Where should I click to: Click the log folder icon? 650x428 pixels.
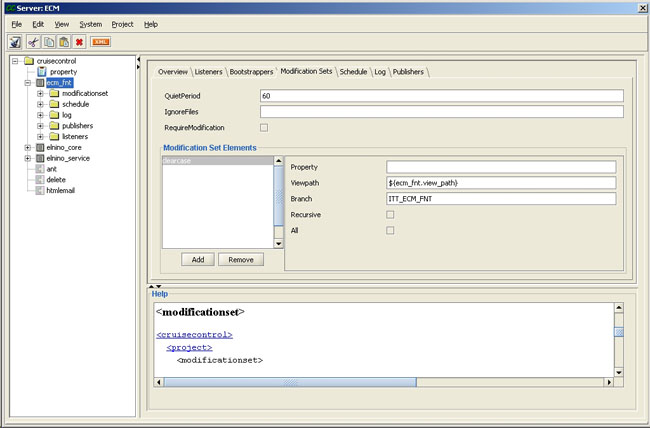[x=54, y=115]
